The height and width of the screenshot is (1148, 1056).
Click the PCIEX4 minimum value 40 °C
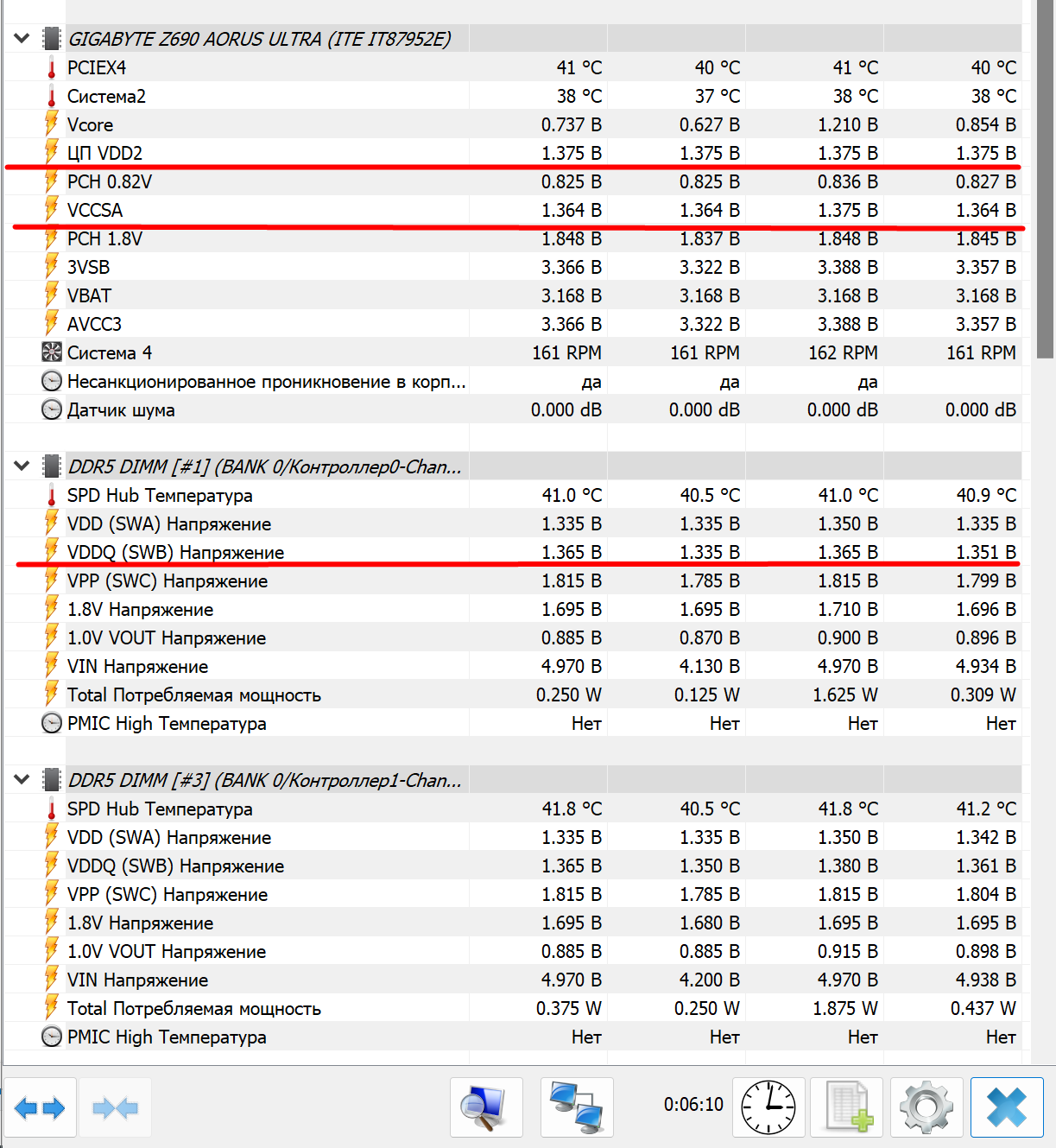(718, 67)
